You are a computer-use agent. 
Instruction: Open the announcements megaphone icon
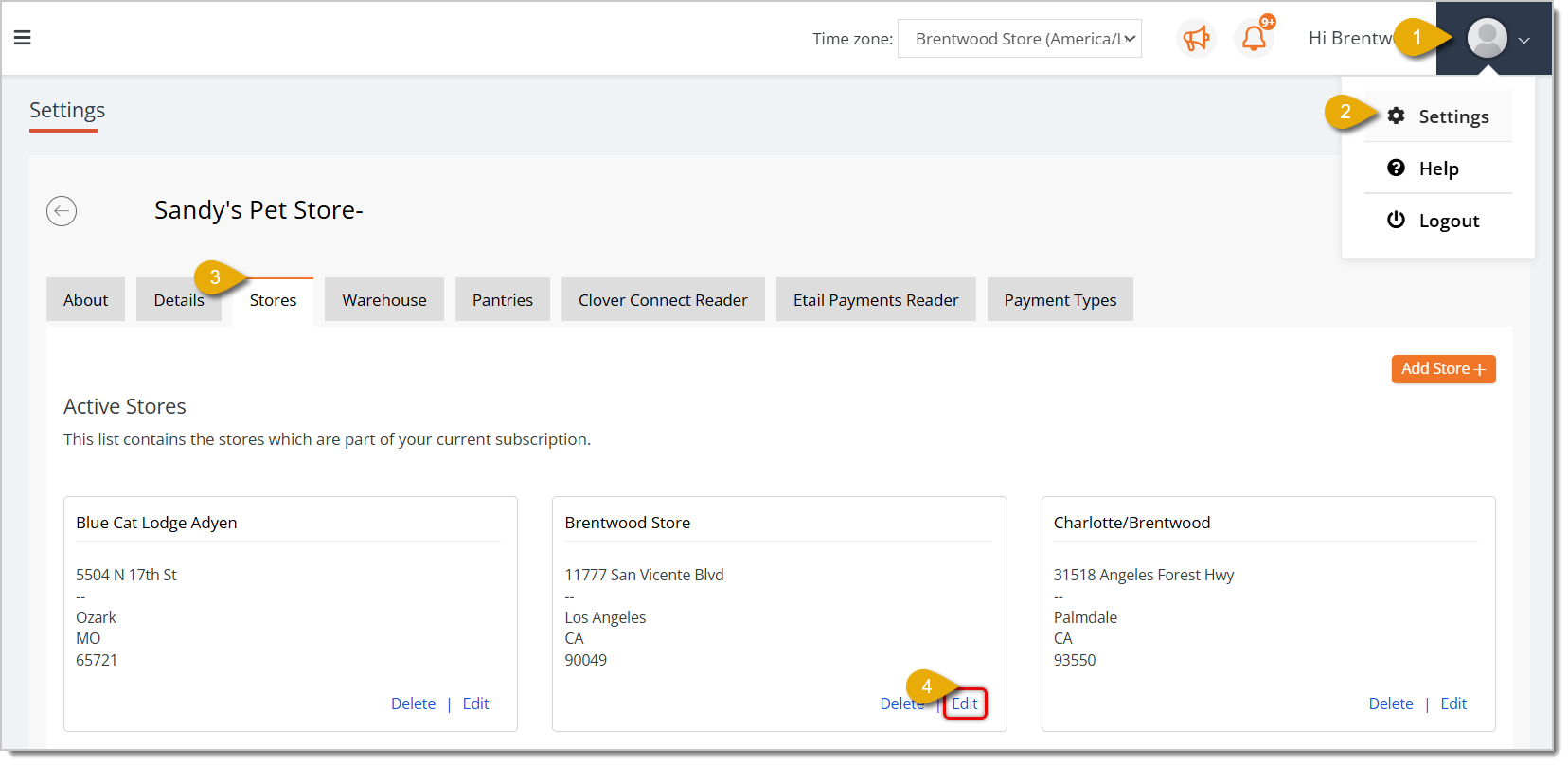point(1196,39)
